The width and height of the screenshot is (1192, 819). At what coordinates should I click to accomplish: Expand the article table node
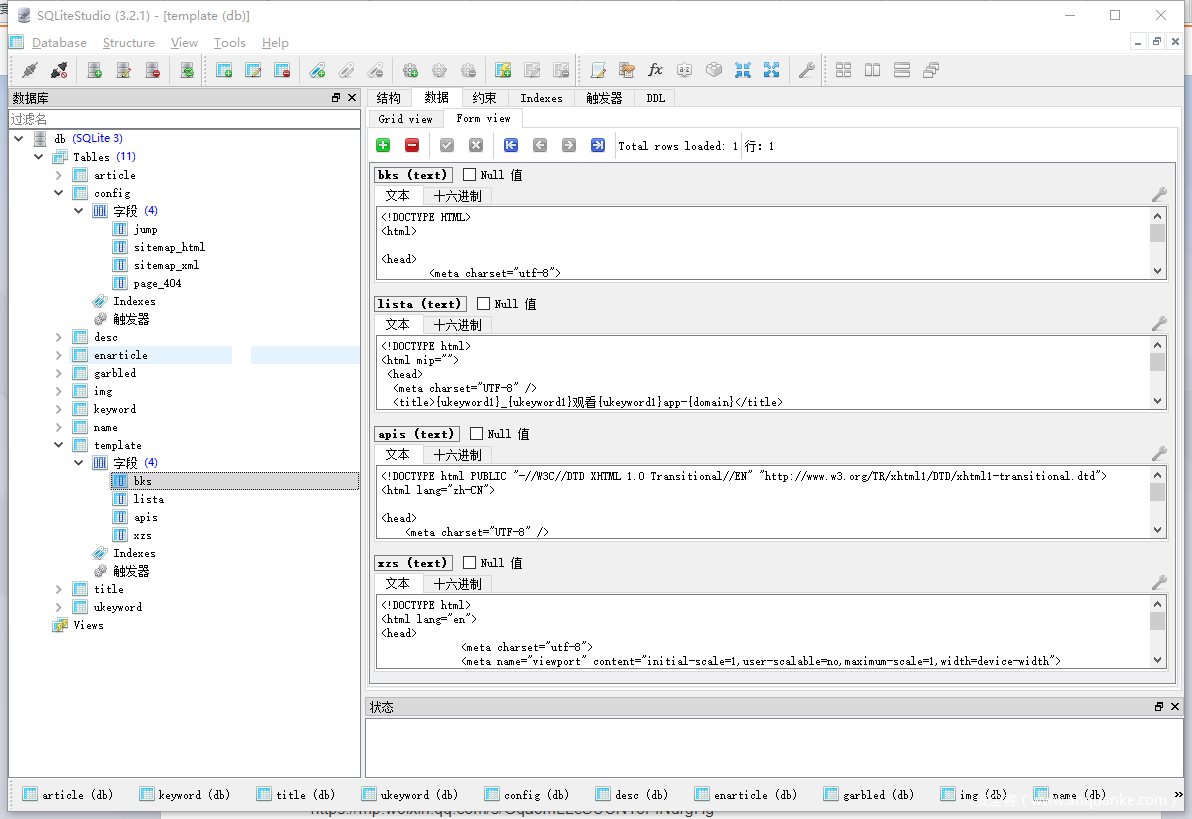coord(59,175)
